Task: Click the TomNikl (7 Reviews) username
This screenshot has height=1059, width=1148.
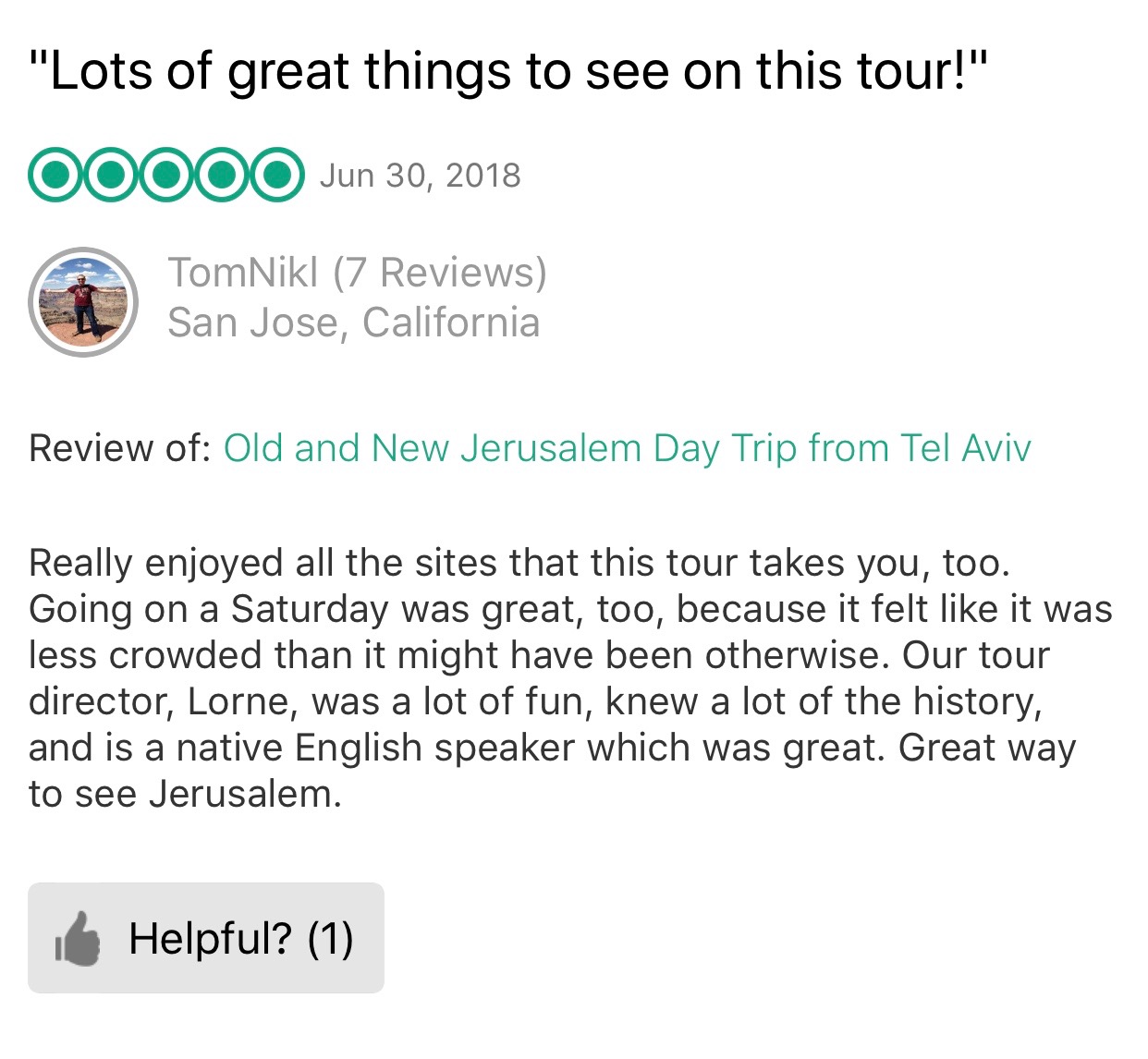Action: pos(357,273)
